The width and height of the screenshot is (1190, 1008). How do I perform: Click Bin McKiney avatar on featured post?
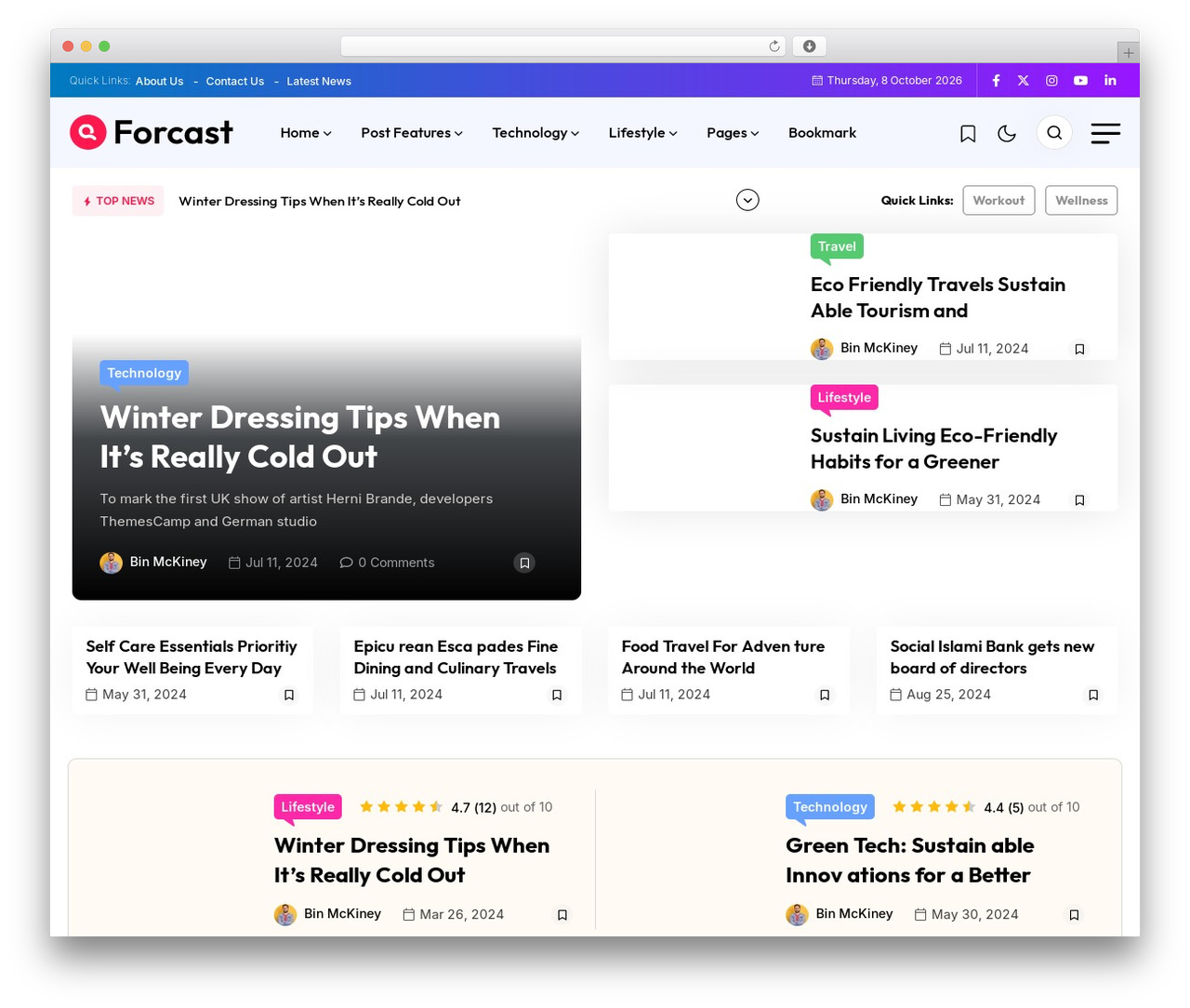111,563
